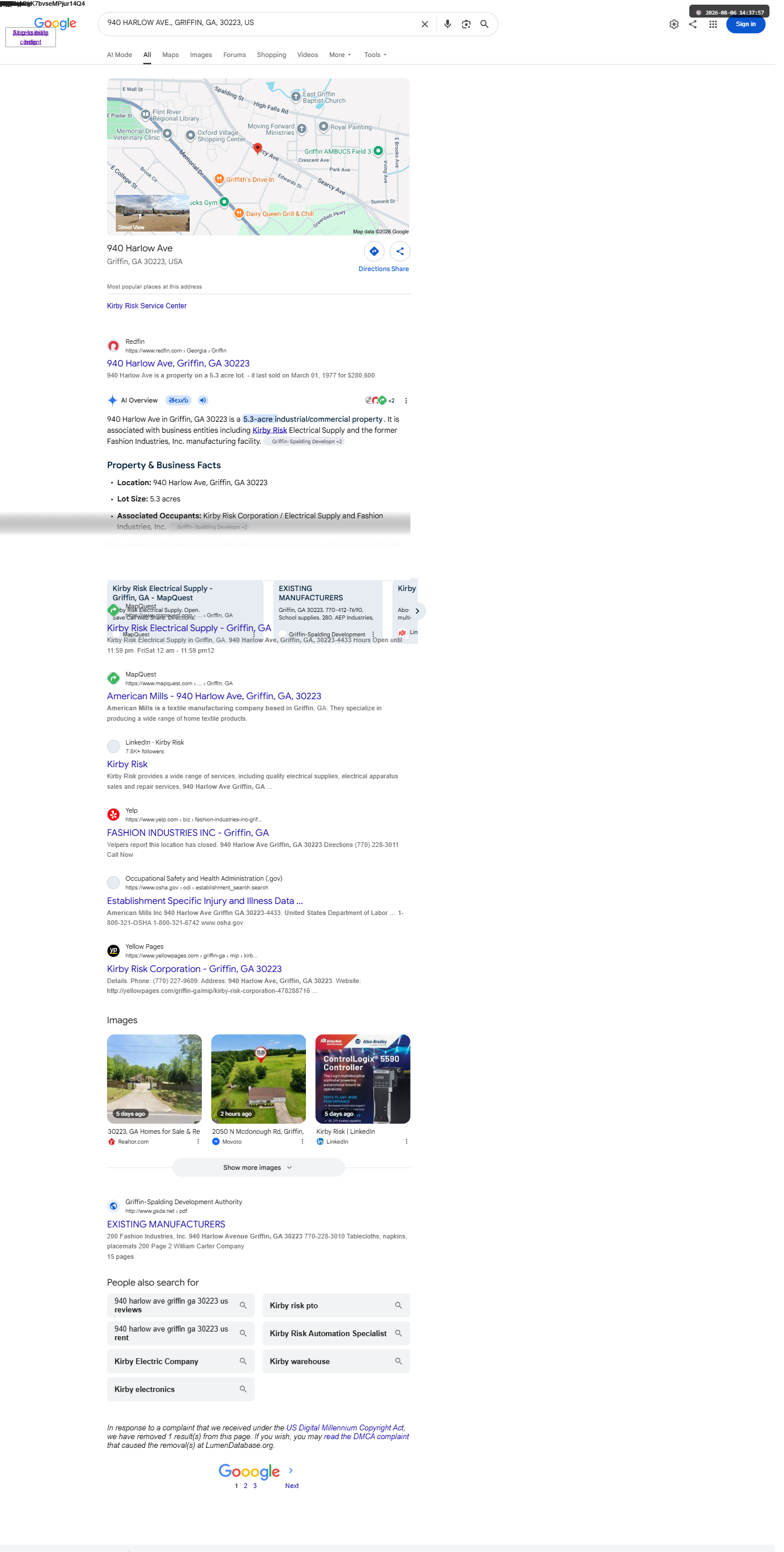
Task: Open Realtor.com homes for sale image
Action: 154,1078
